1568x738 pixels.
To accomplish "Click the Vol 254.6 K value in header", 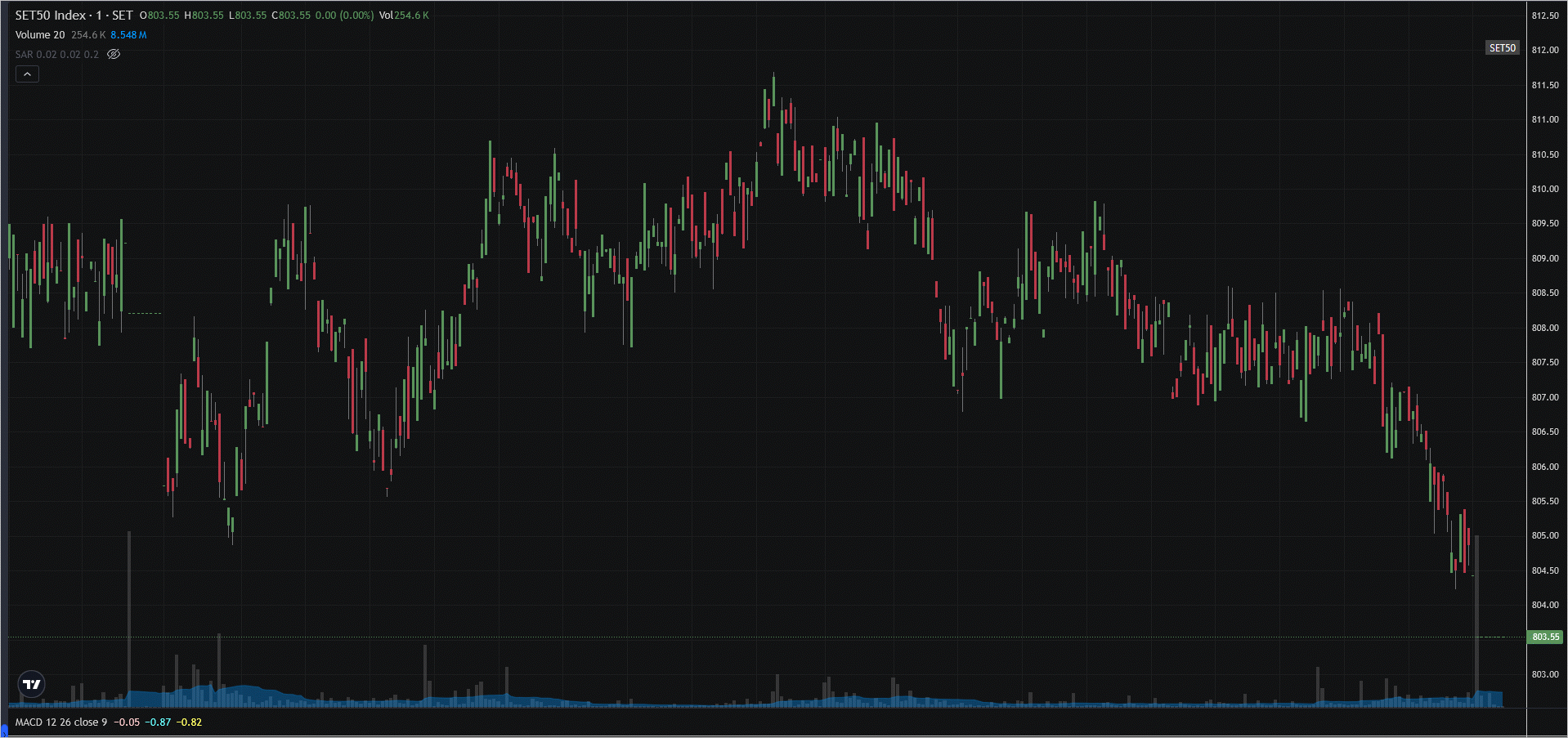I will [x=404, y=16].
